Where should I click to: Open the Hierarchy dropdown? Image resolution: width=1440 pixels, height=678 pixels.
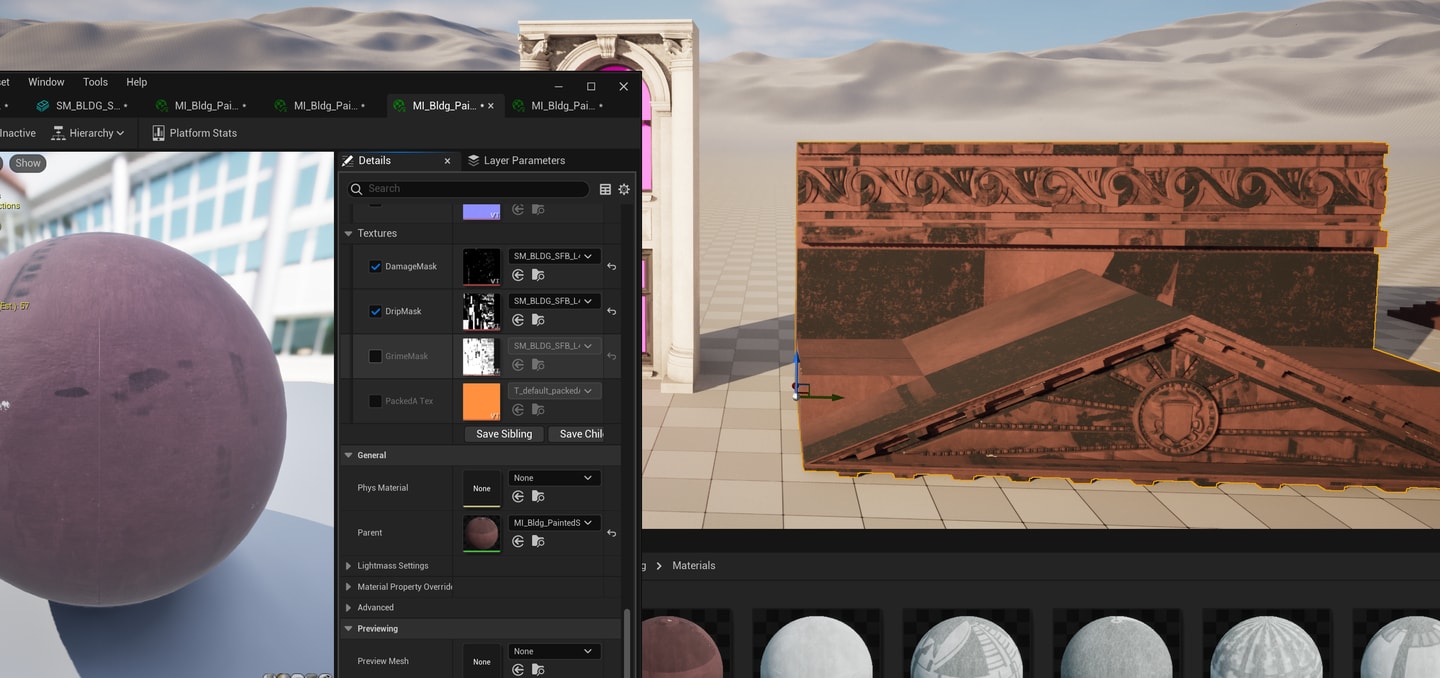pyautogui.click(x=88, y=133)
